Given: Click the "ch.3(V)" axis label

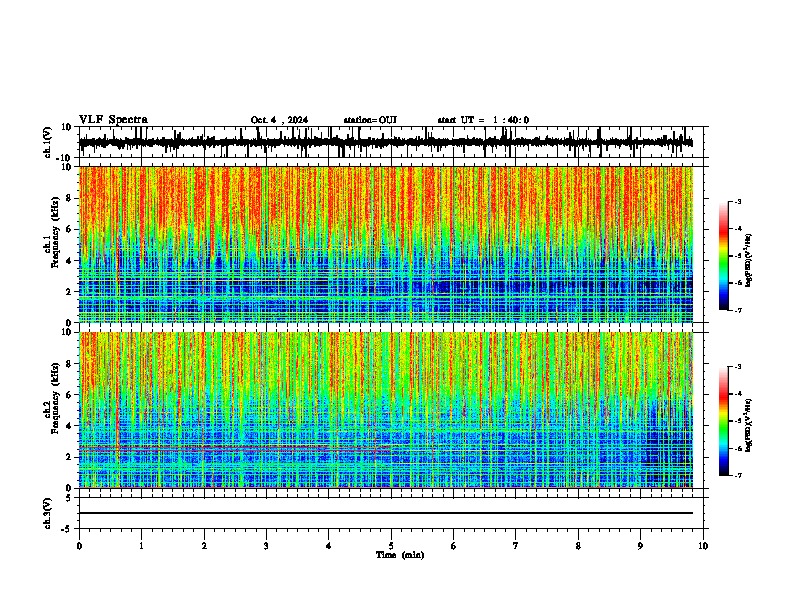Looking at the screenshot, I should [x=48, y=513].
